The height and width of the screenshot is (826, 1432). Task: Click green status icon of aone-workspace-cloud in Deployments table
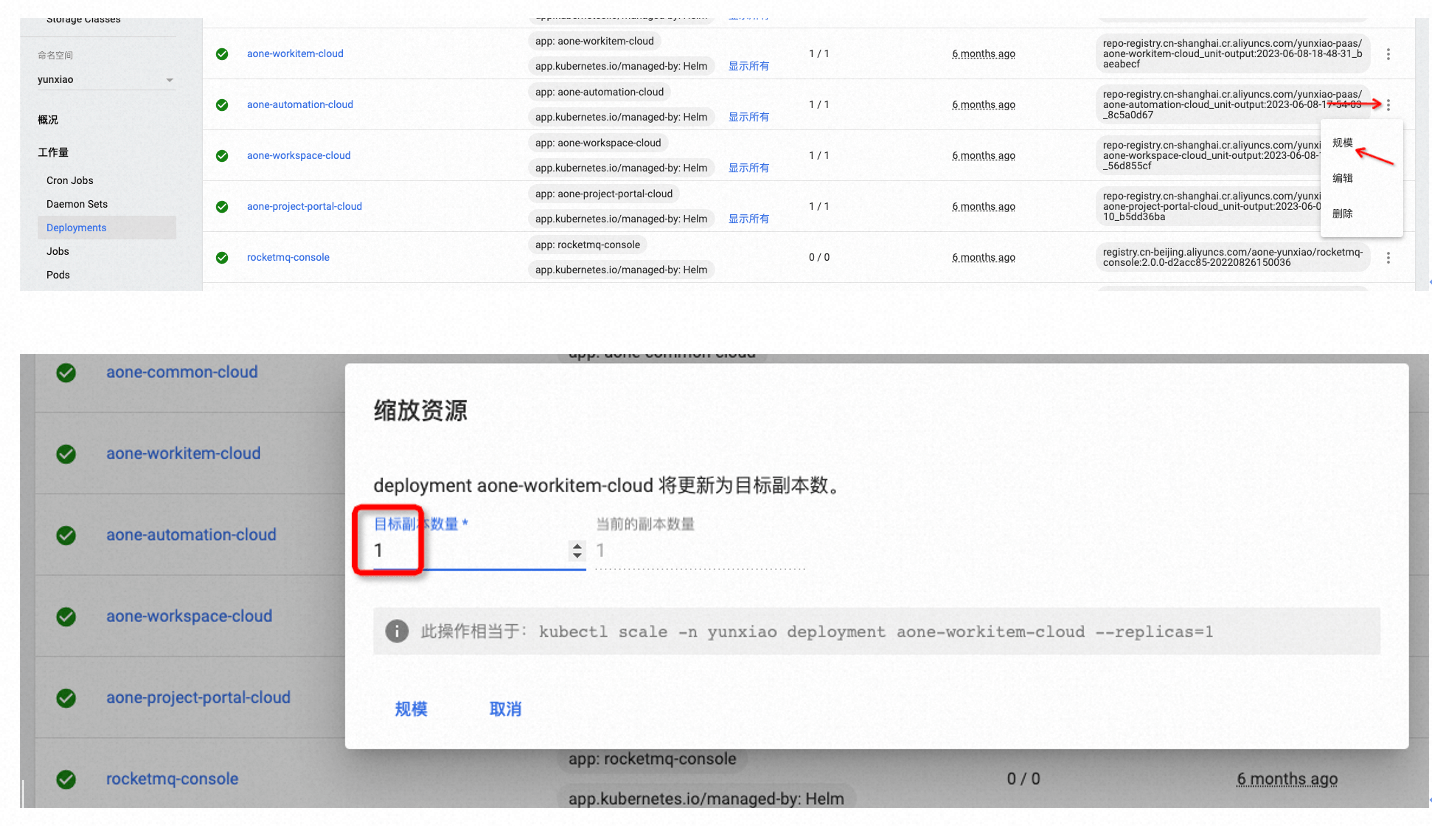click(222, 156)
